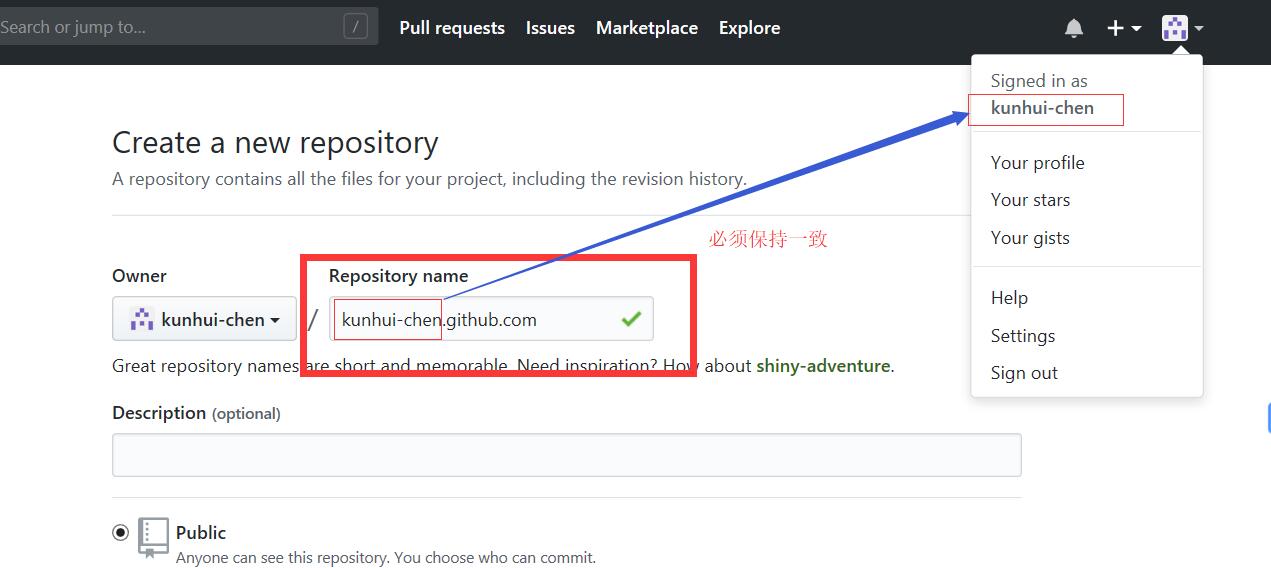
Task: Select the Public radio button
Action: [x=121, y=532]
